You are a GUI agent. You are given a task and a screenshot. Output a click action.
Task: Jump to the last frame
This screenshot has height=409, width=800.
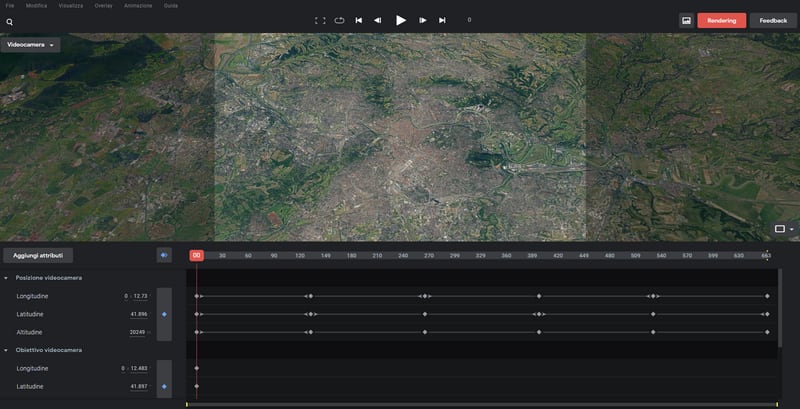coord(442,20)
